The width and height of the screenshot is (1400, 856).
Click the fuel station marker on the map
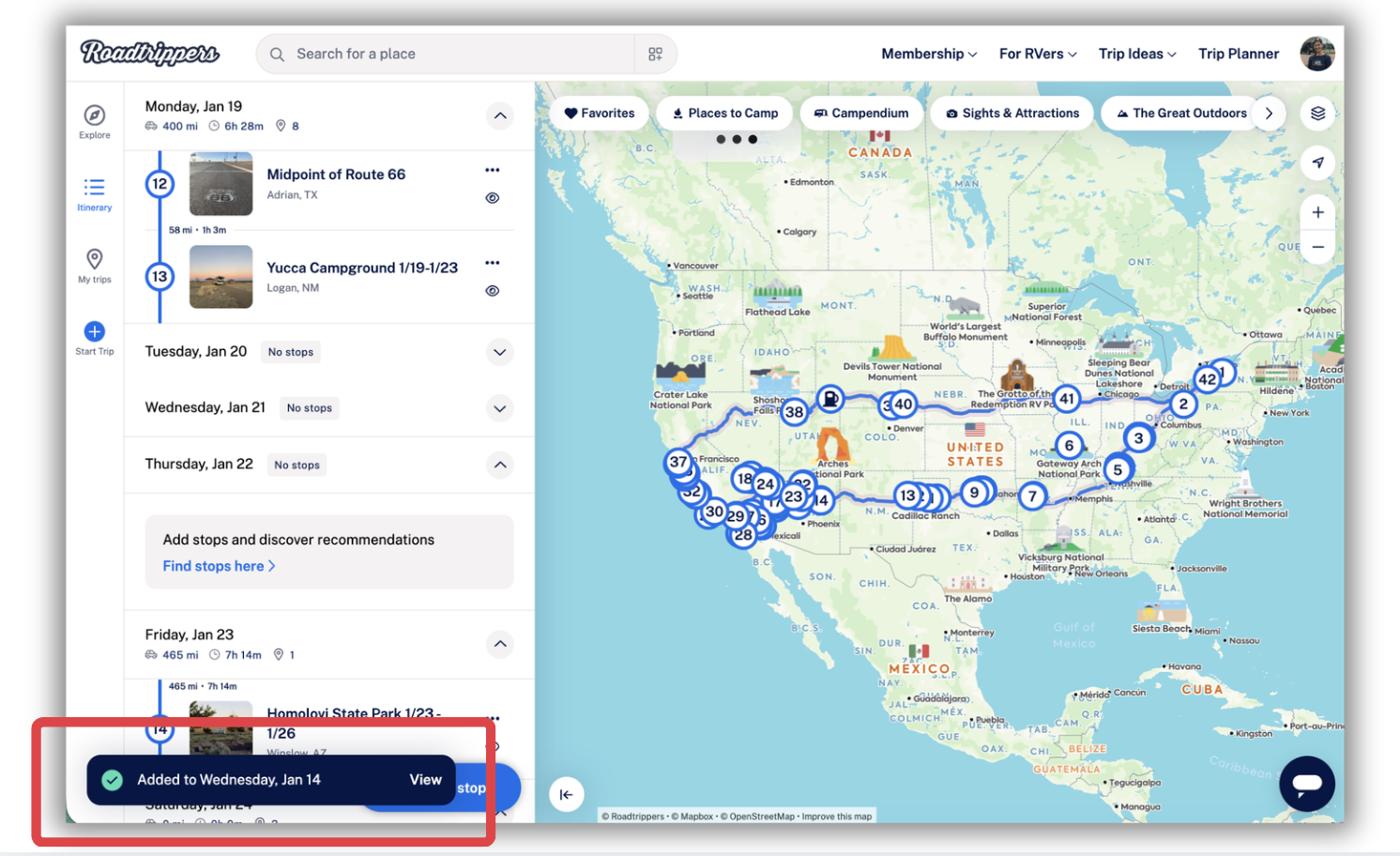click(x=830, y=400)
